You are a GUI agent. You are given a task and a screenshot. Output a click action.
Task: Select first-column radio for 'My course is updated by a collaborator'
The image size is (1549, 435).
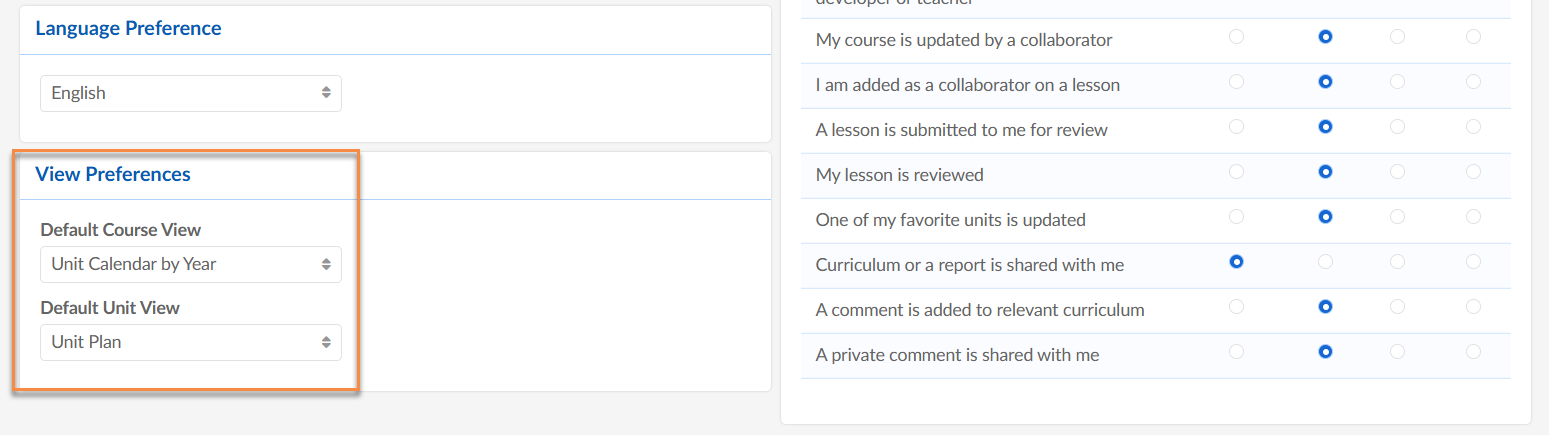pyautogui.click(x=1237, y=37)
